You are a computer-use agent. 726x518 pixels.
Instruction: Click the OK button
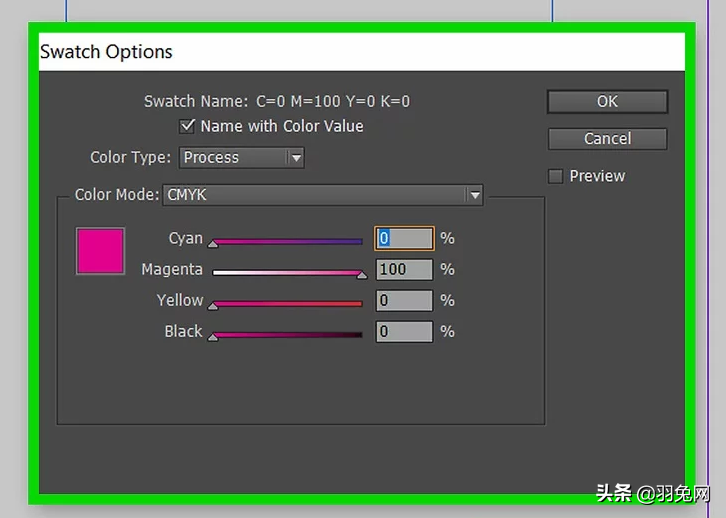point(607,101)
